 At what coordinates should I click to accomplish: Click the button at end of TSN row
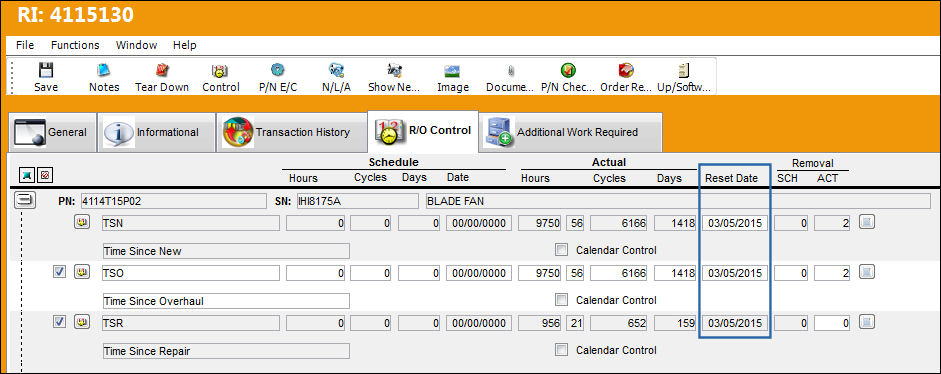click(x=867, y=223)
